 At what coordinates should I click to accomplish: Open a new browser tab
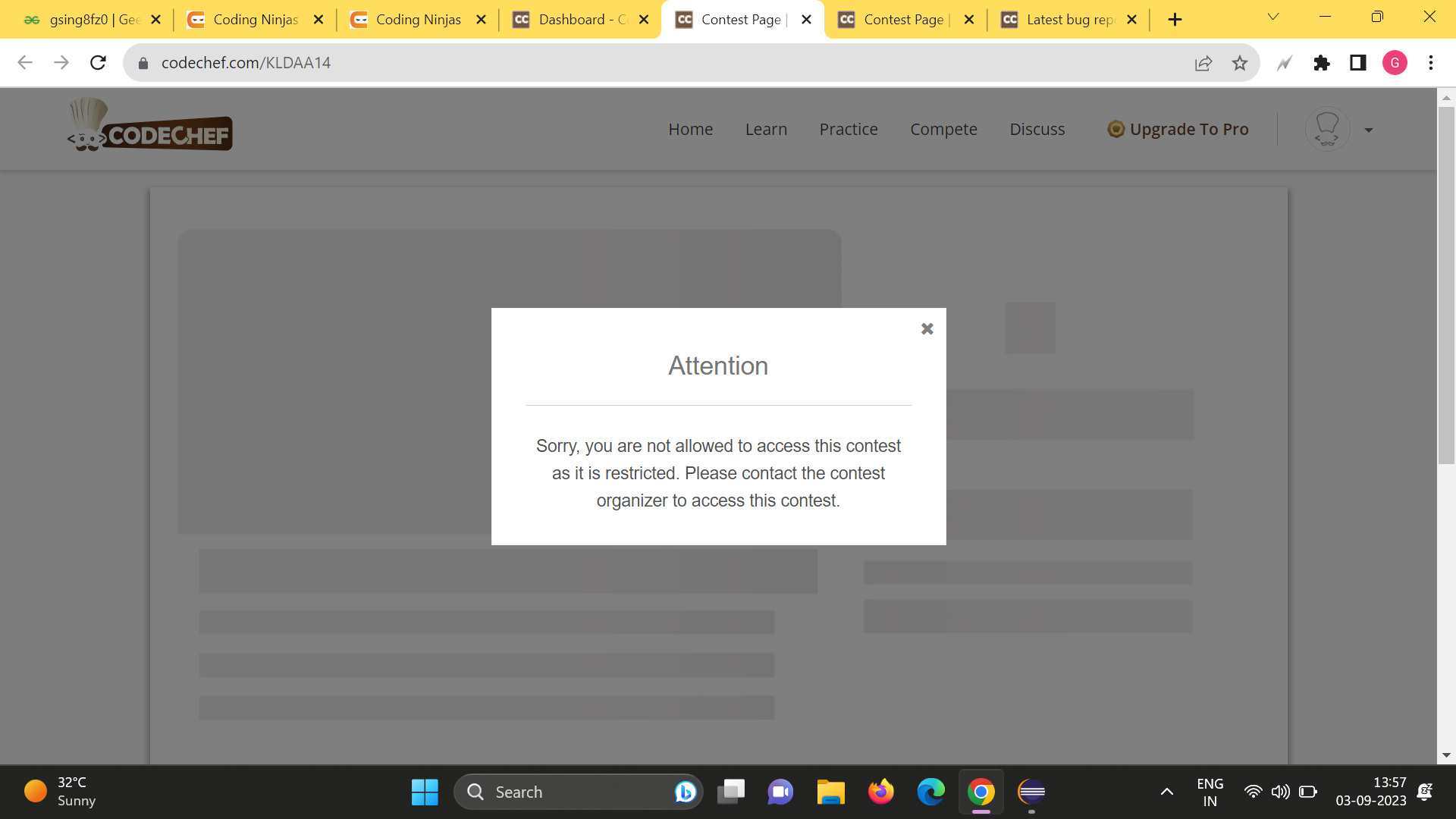click(1175, 20)
